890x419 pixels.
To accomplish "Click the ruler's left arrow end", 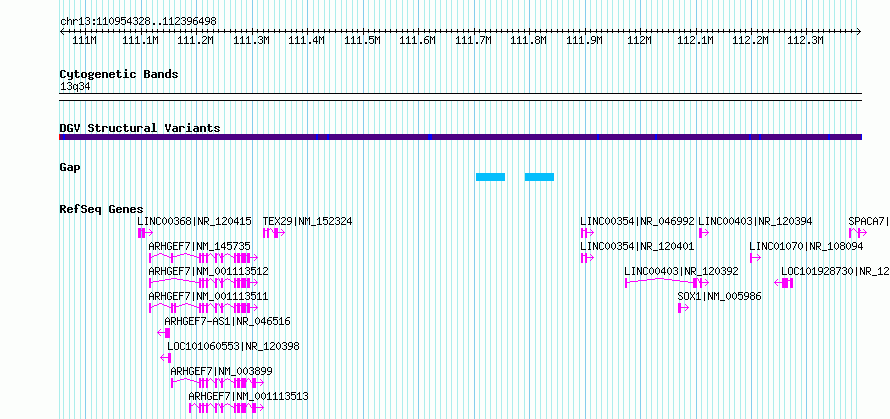I will point(62,32).
